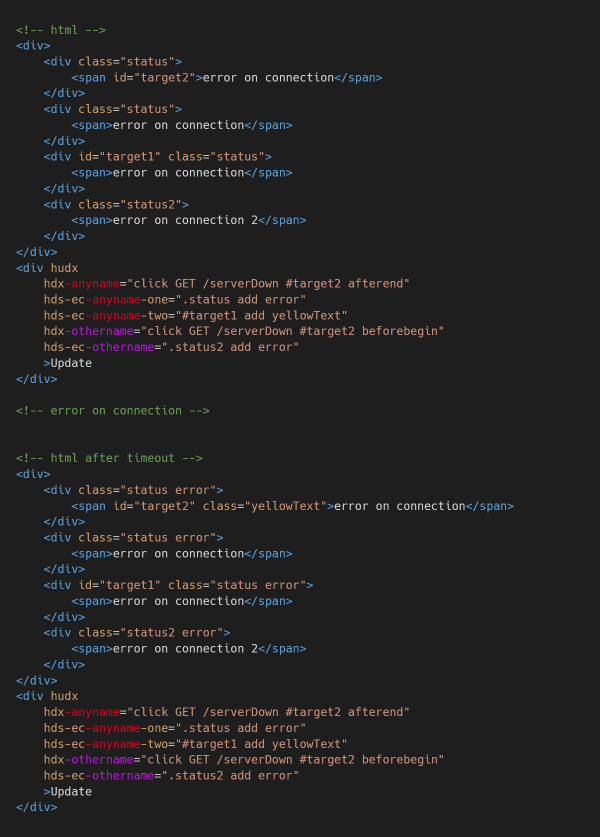600x837 pixels.
Task: Click "error on connection 2" text in first block
Action: 186,220
